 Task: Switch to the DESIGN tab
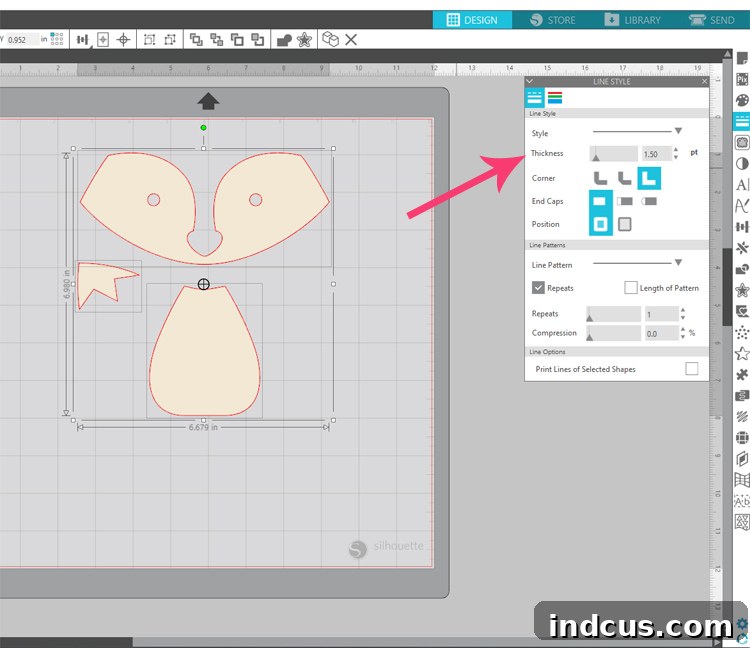(x=472, y=20)
